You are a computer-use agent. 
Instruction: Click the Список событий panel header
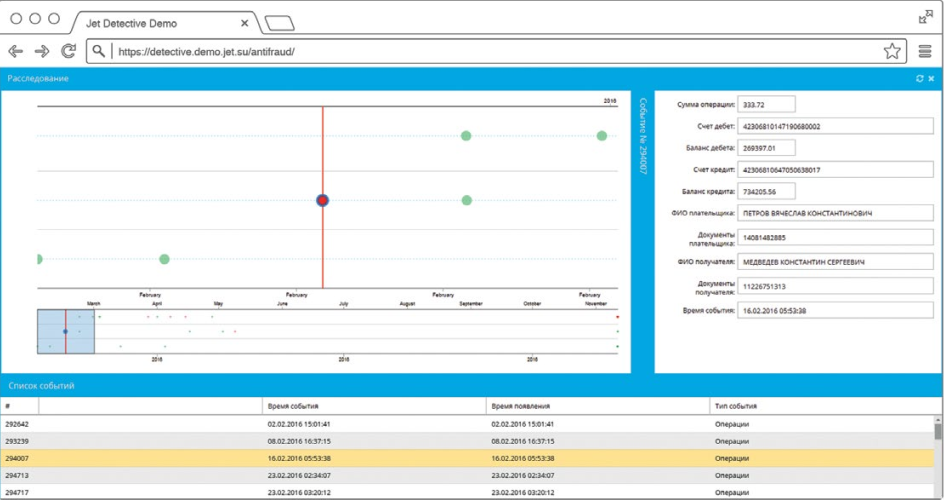(471, 386)
